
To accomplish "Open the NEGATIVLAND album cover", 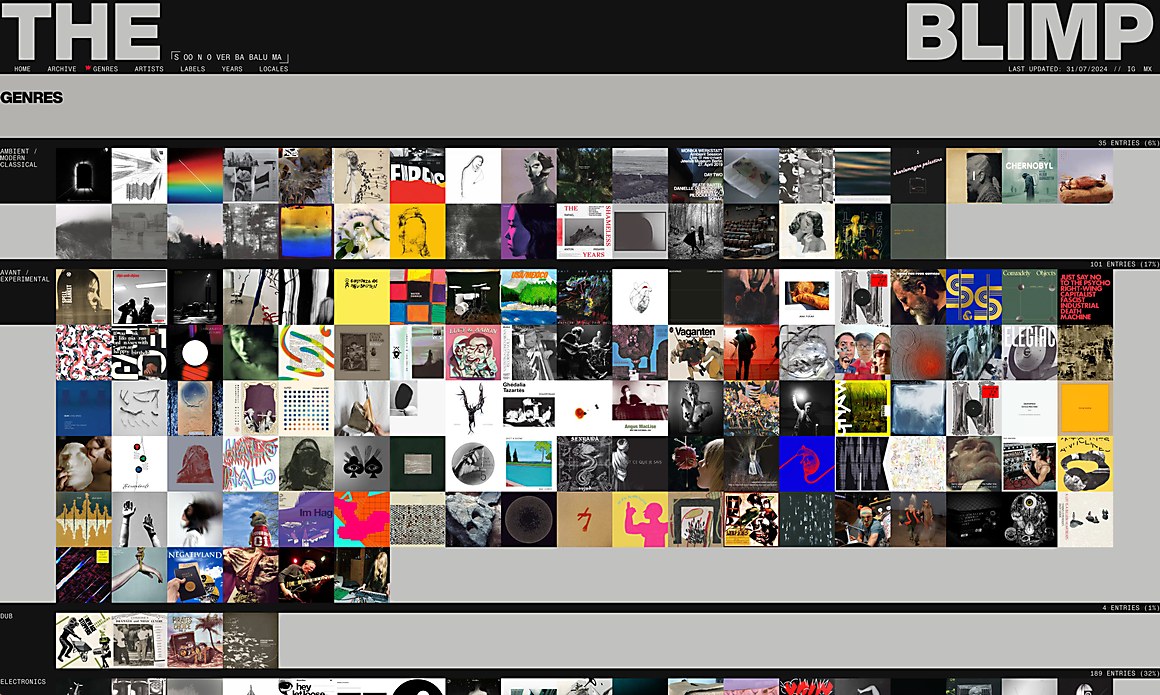I will click(195, 575).
